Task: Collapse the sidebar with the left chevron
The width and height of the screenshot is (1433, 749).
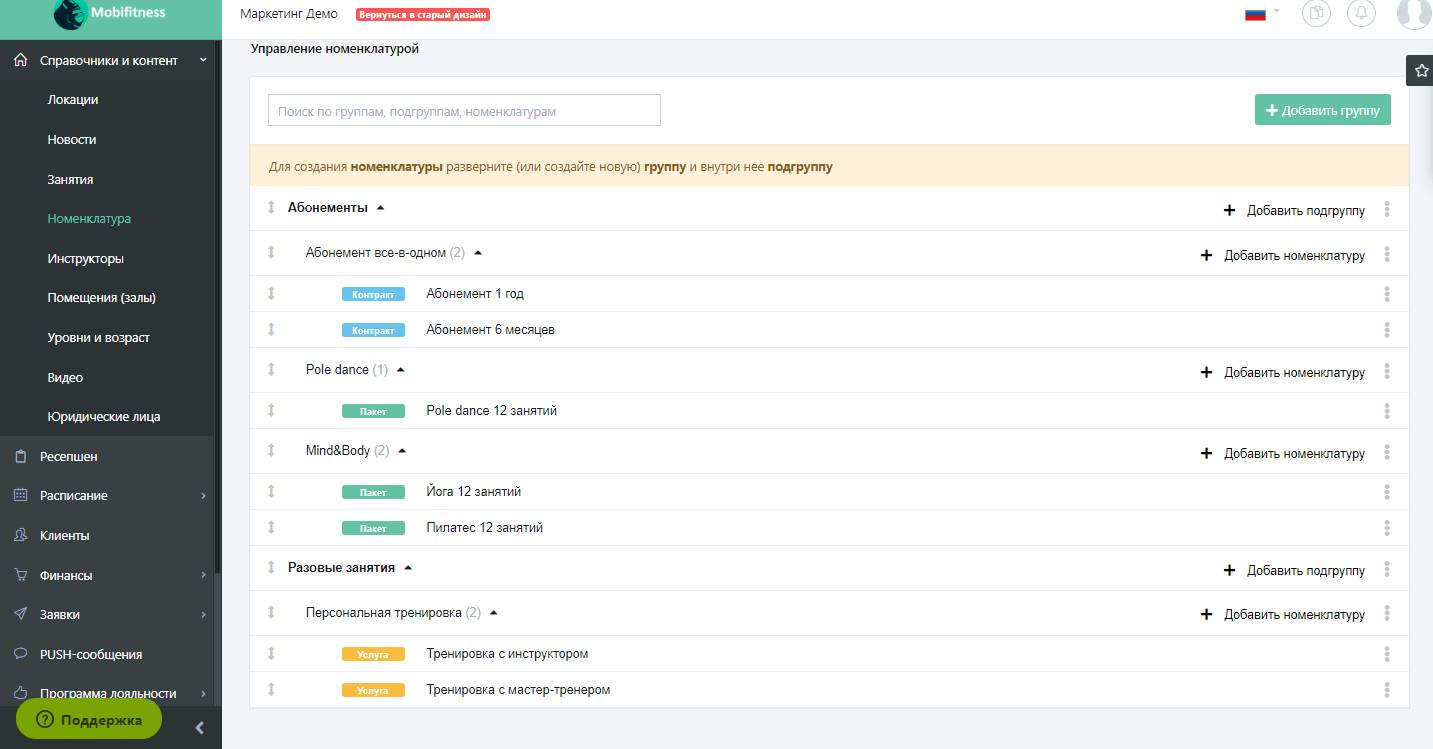Action: pos(199,728)
